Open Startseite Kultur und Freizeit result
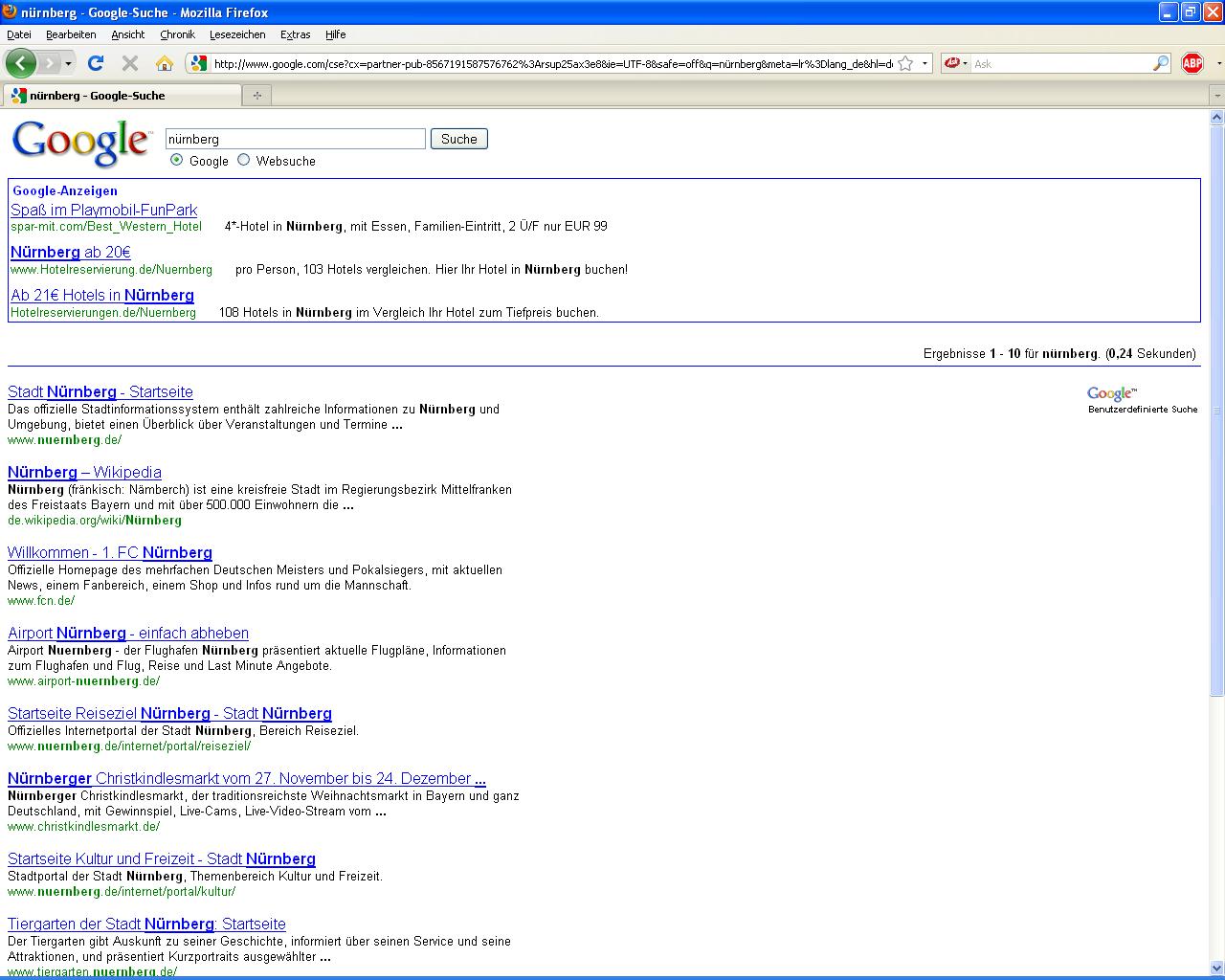The width and height of the screenshot is (1225, 980). 162,858
